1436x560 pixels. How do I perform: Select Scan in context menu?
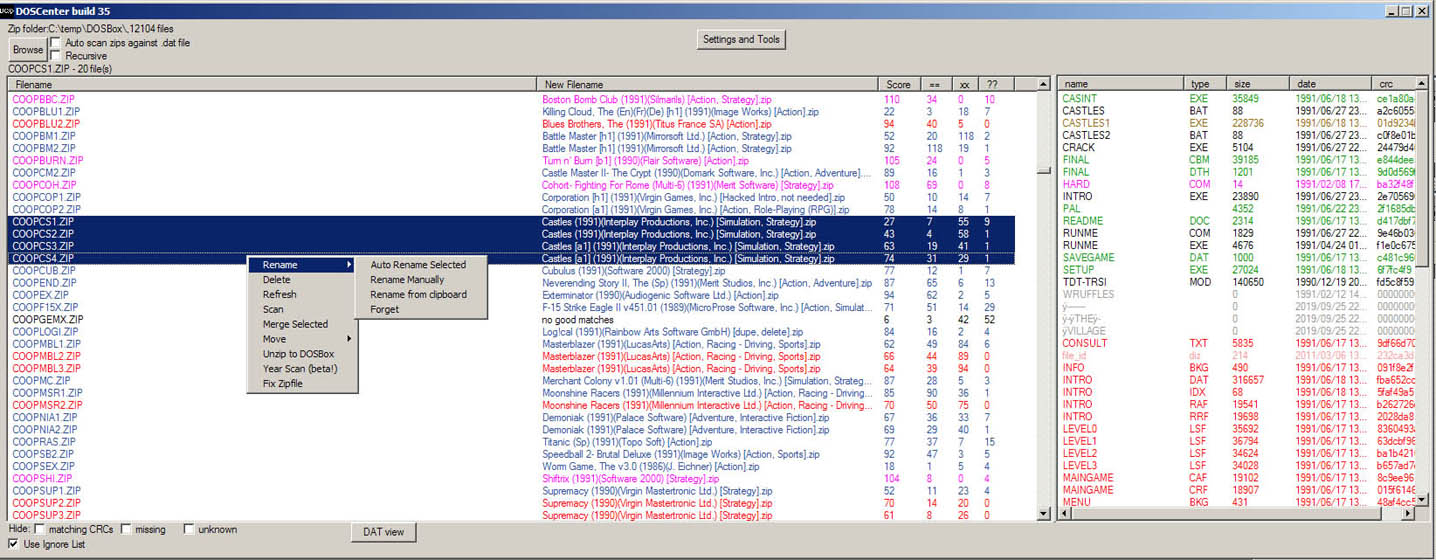point(302,310)
